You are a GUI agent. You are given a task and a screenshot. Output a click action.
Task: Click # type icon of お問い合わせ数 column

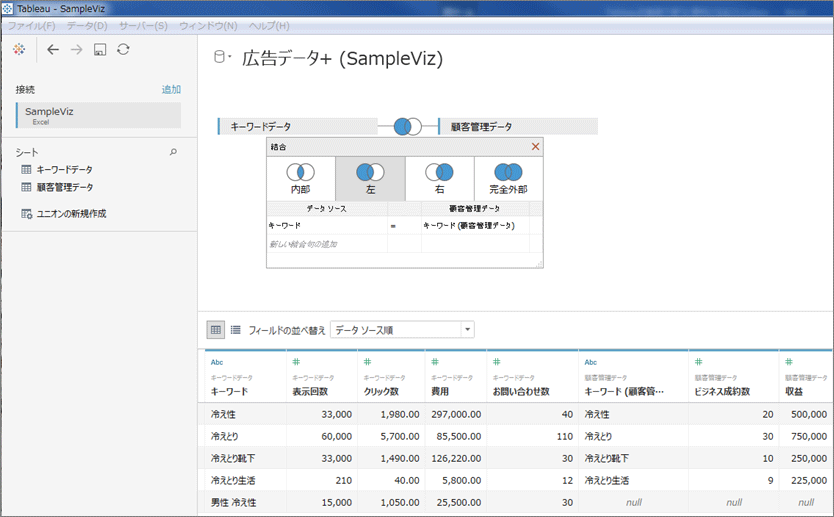[496, 362]
